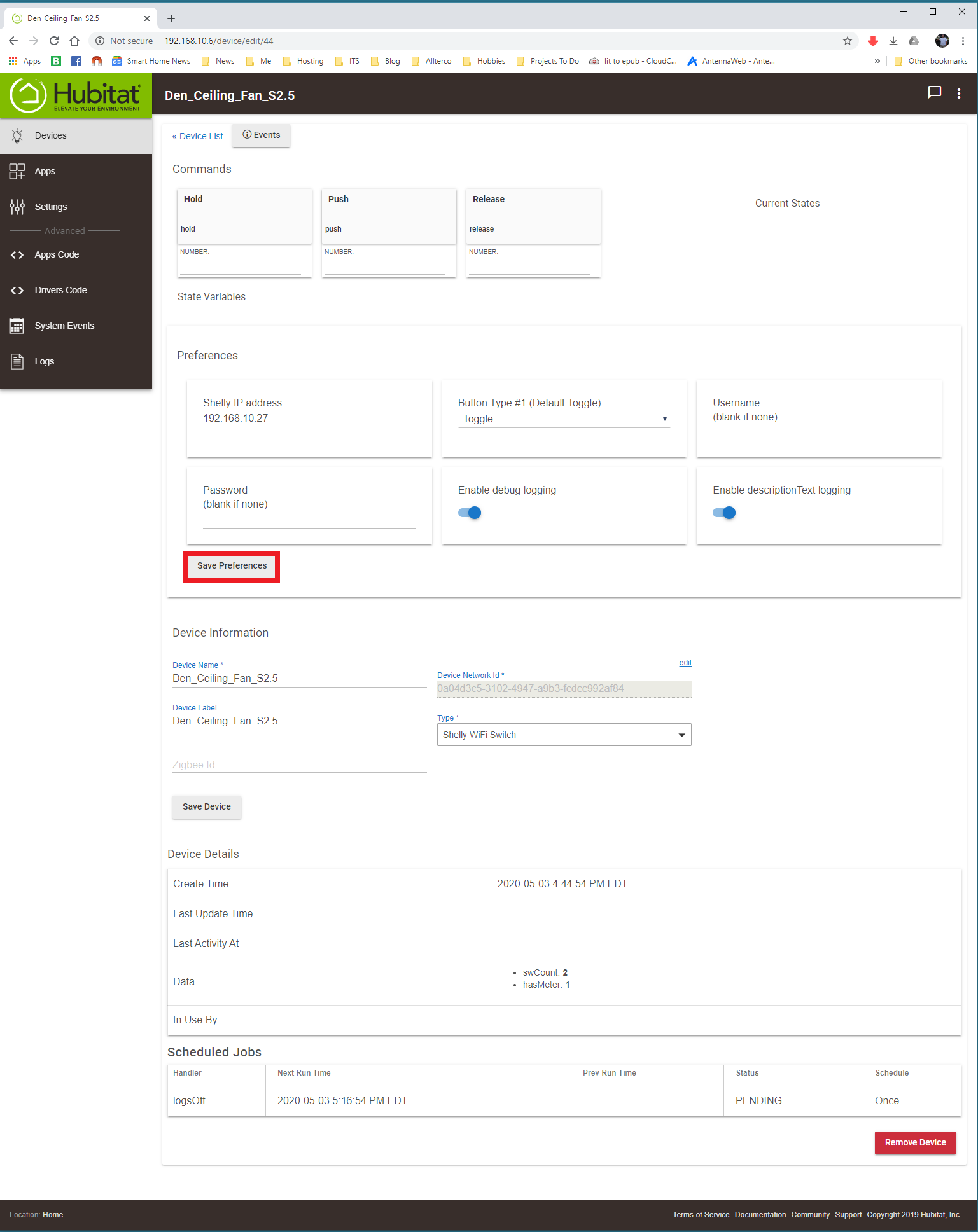Open Devices in the sidebar
978x1232 pixels.
[76, 135]
